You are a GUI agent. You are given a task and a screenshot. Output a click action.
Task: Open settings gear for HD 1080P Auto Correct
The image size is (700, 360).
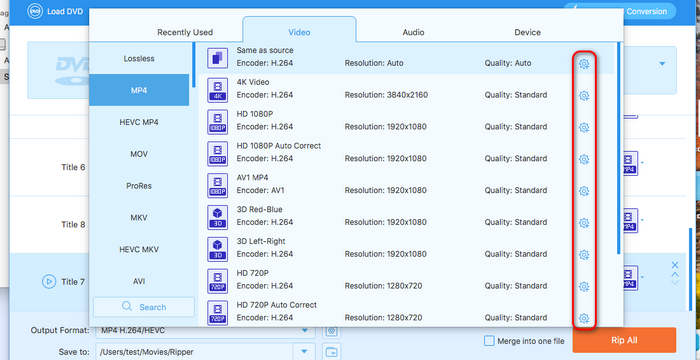click(x=584, y=159)
